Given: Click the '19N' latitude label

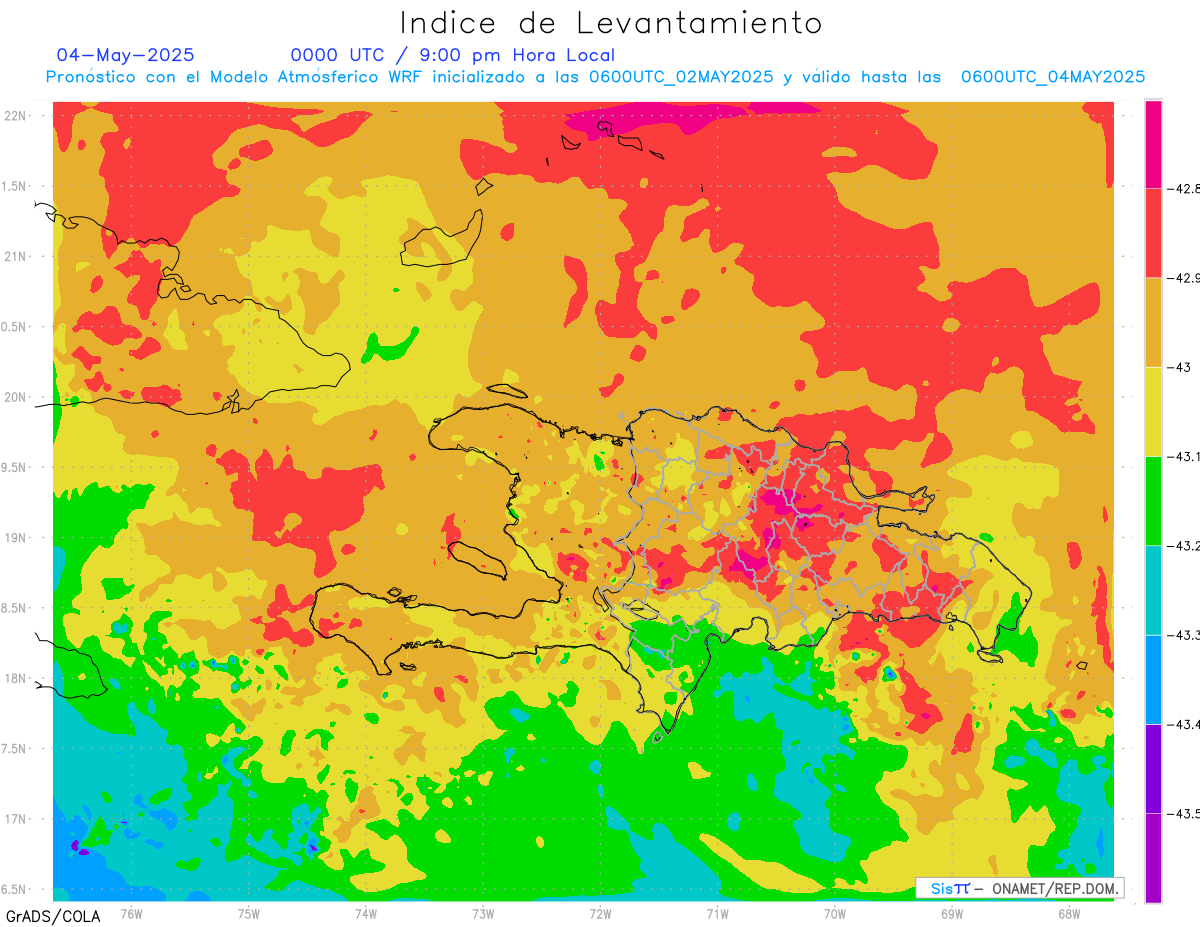Looking at the screenshot, I should coord(17,538).
